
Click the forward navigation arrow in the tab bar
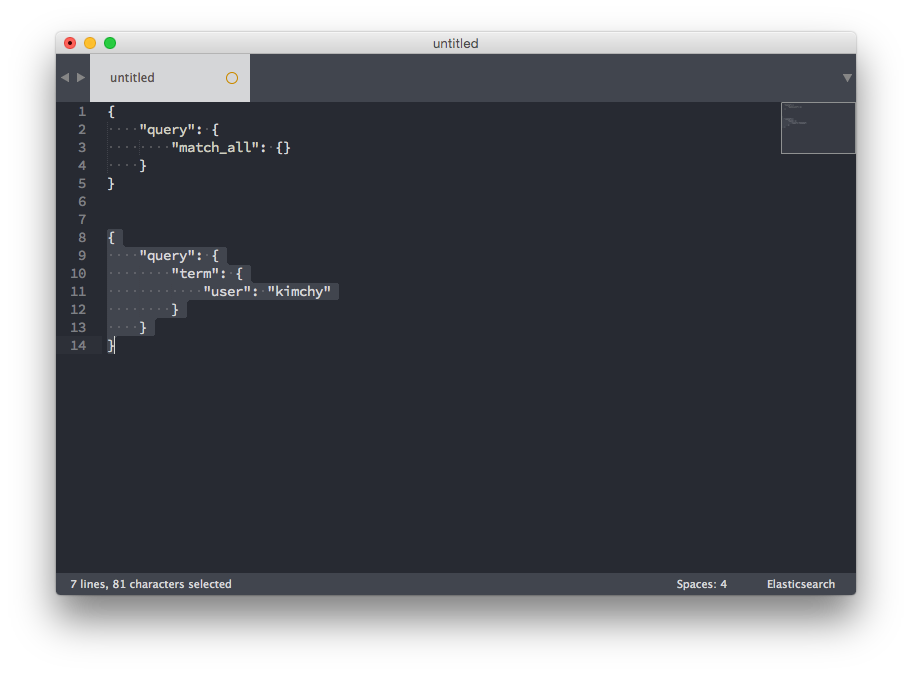coord(79,77)
